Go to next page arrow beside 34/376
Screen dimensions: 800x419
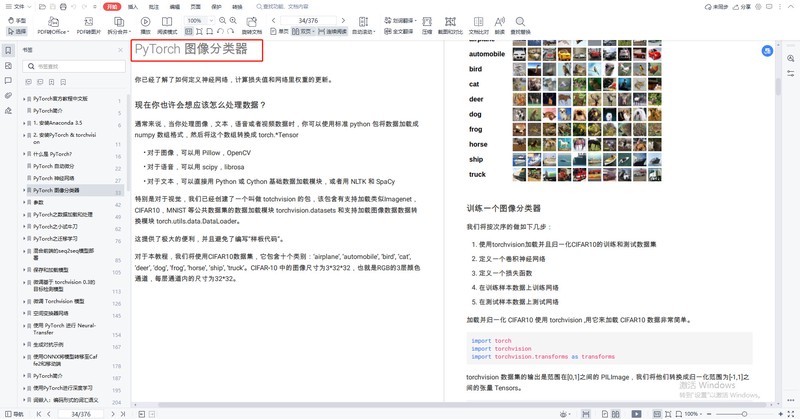pos(343,20)
